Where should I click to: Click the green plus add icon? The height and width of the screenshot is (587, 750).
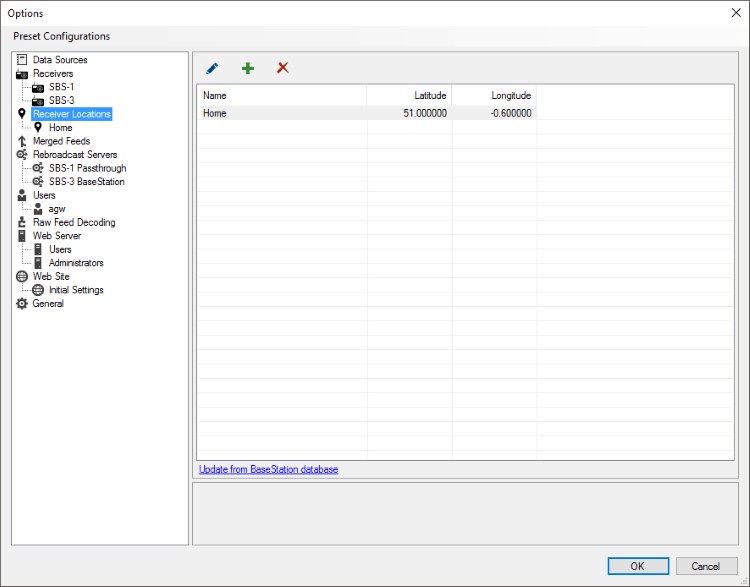pos(248,68)
